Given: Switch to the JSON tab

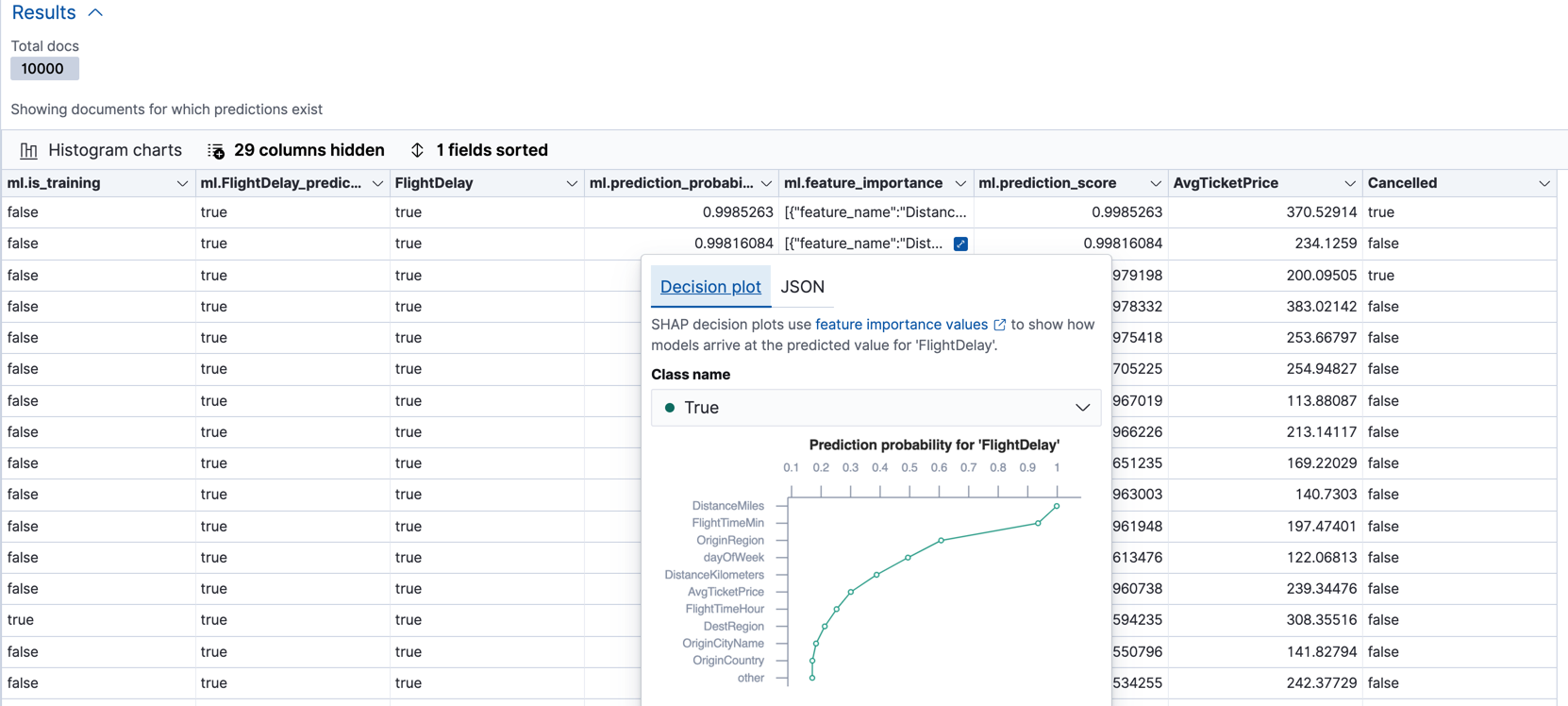Looking at the screenshot, I should [802, 287].
